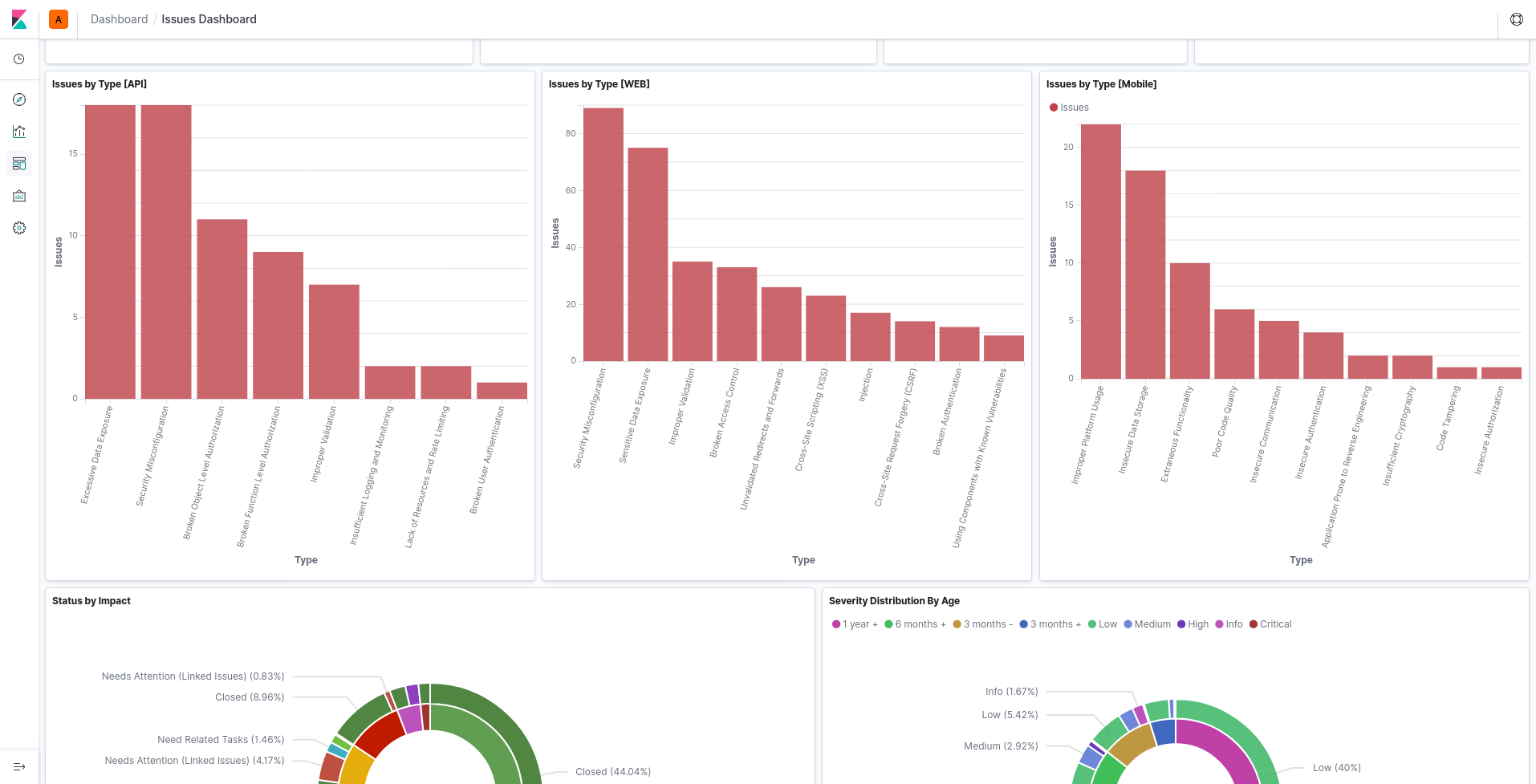
Task: Click the Kibana logo
Action: (x=19, y=19)
